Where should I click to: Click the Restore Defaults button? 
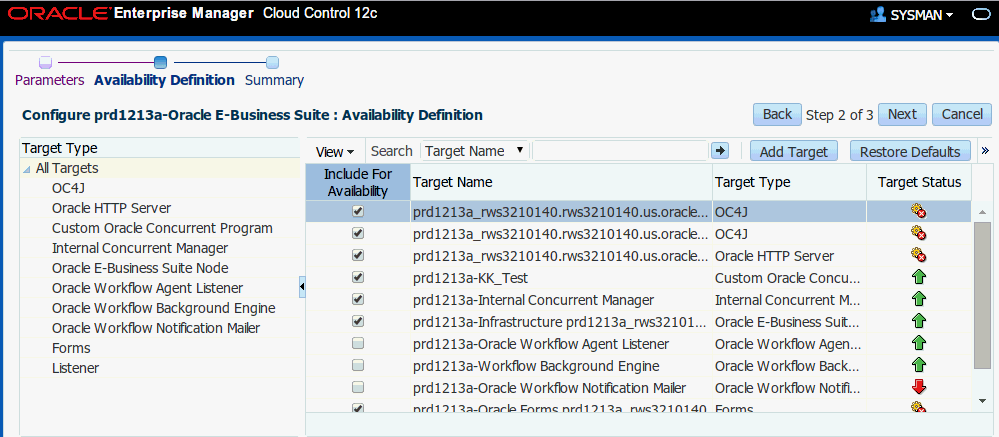coord(910,152)
